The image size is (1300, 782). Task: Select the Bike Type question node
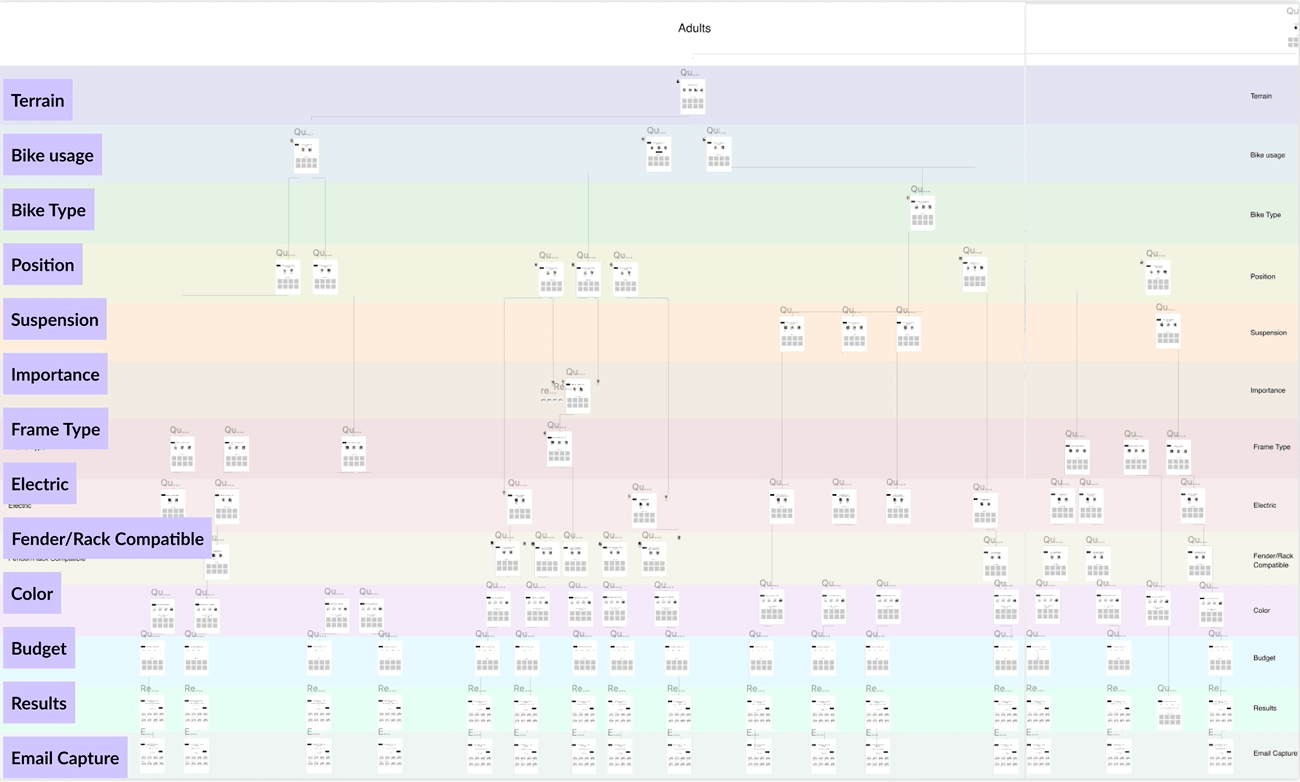tap(921, 210)
